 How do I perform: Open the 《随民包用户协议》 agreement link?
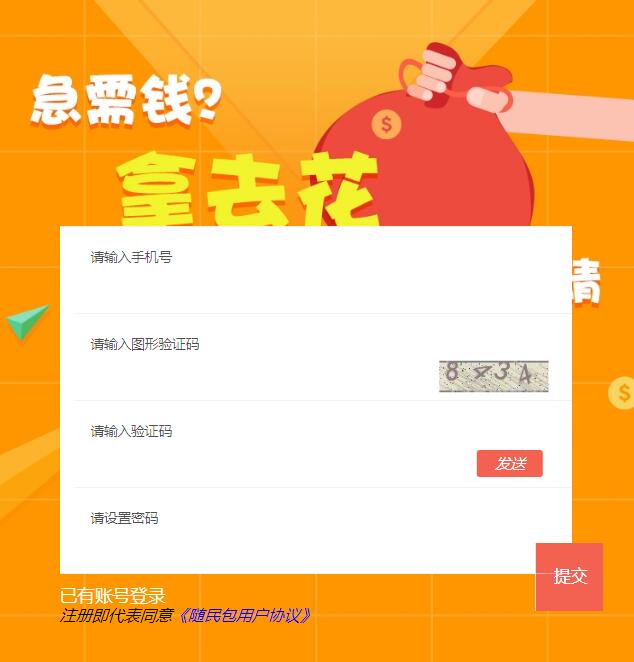click(x=244, y=616)
